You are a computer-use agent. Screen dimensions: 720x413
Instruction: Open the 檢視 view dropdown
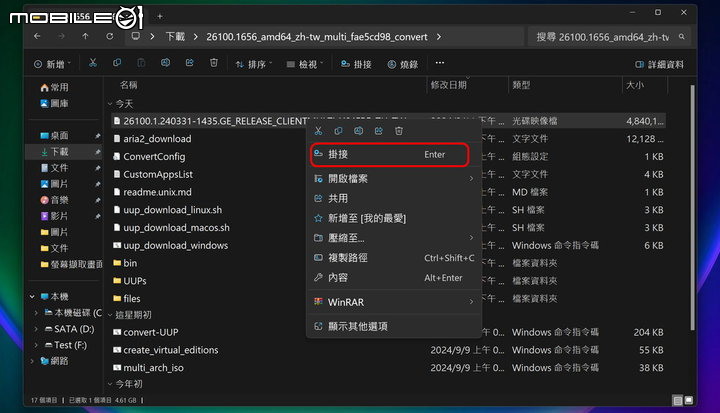305,64
